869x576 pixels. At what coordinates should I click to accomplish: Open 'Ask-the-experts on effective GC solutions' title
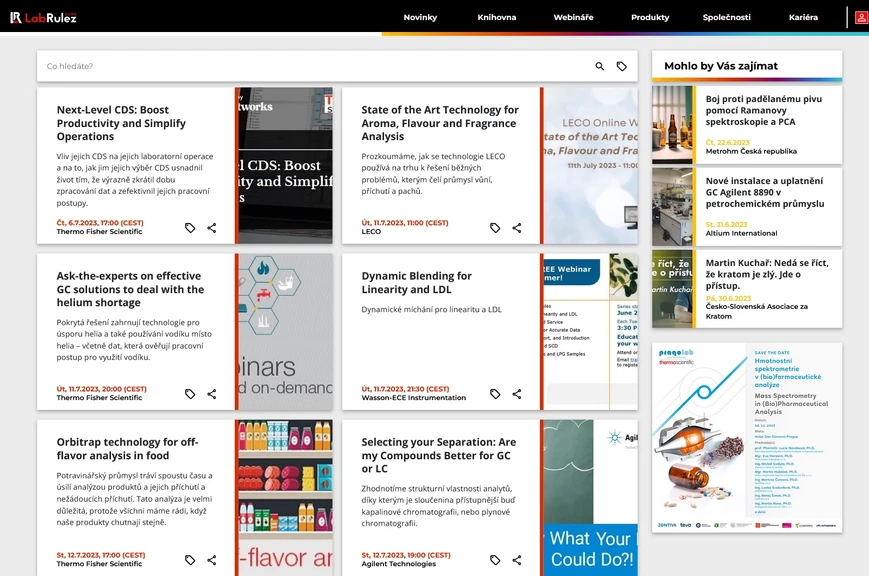(130, 289)
